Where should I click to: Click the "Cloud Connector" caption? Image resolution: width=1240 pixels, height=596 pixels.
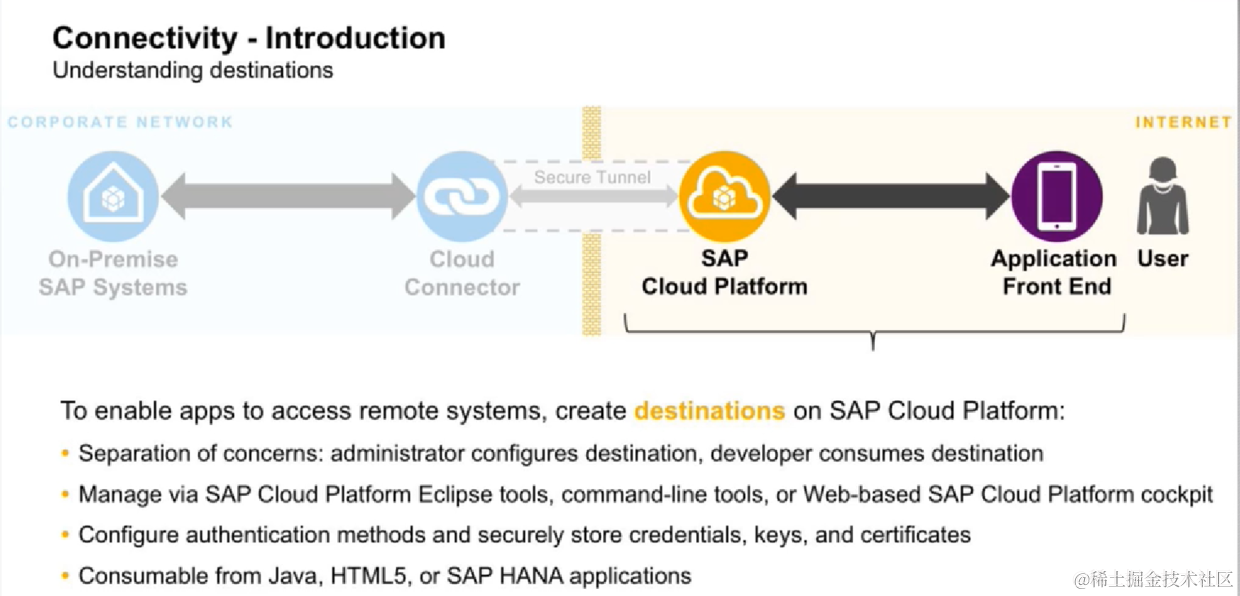pos(462,273)
